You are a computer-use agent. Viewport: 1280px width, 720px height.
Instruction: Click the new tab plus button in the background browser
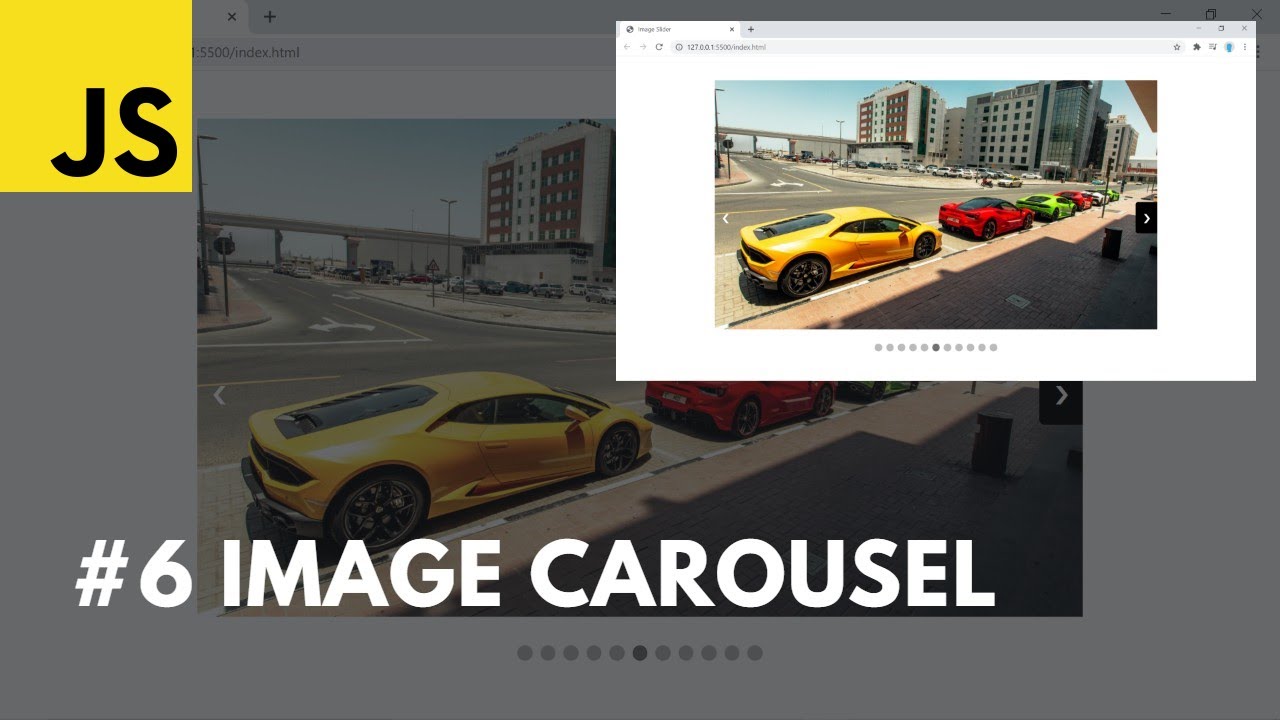point(269,17)
